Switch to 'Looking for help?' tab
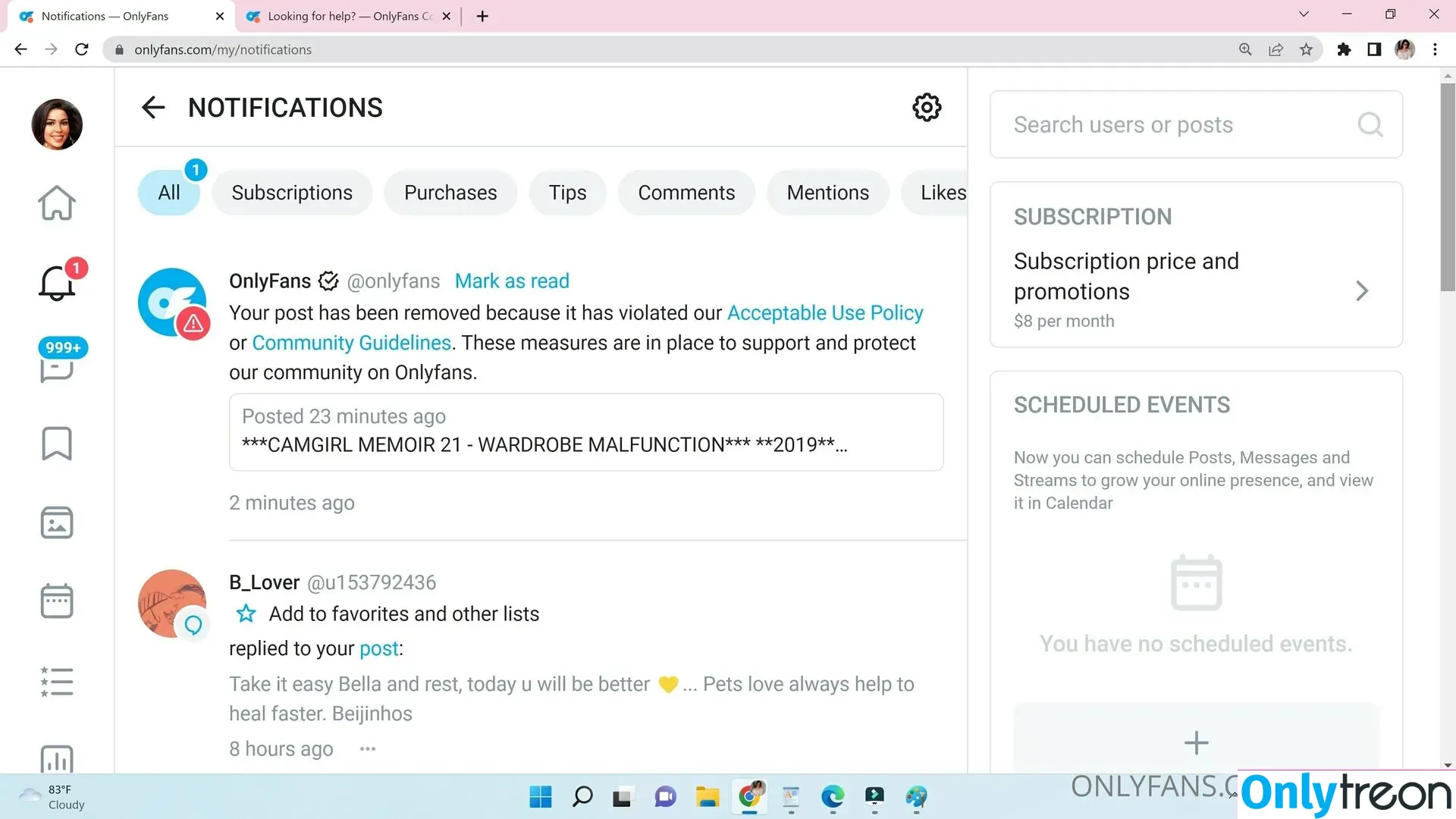This screenshot has height=819, width=1456. (349, 16)
